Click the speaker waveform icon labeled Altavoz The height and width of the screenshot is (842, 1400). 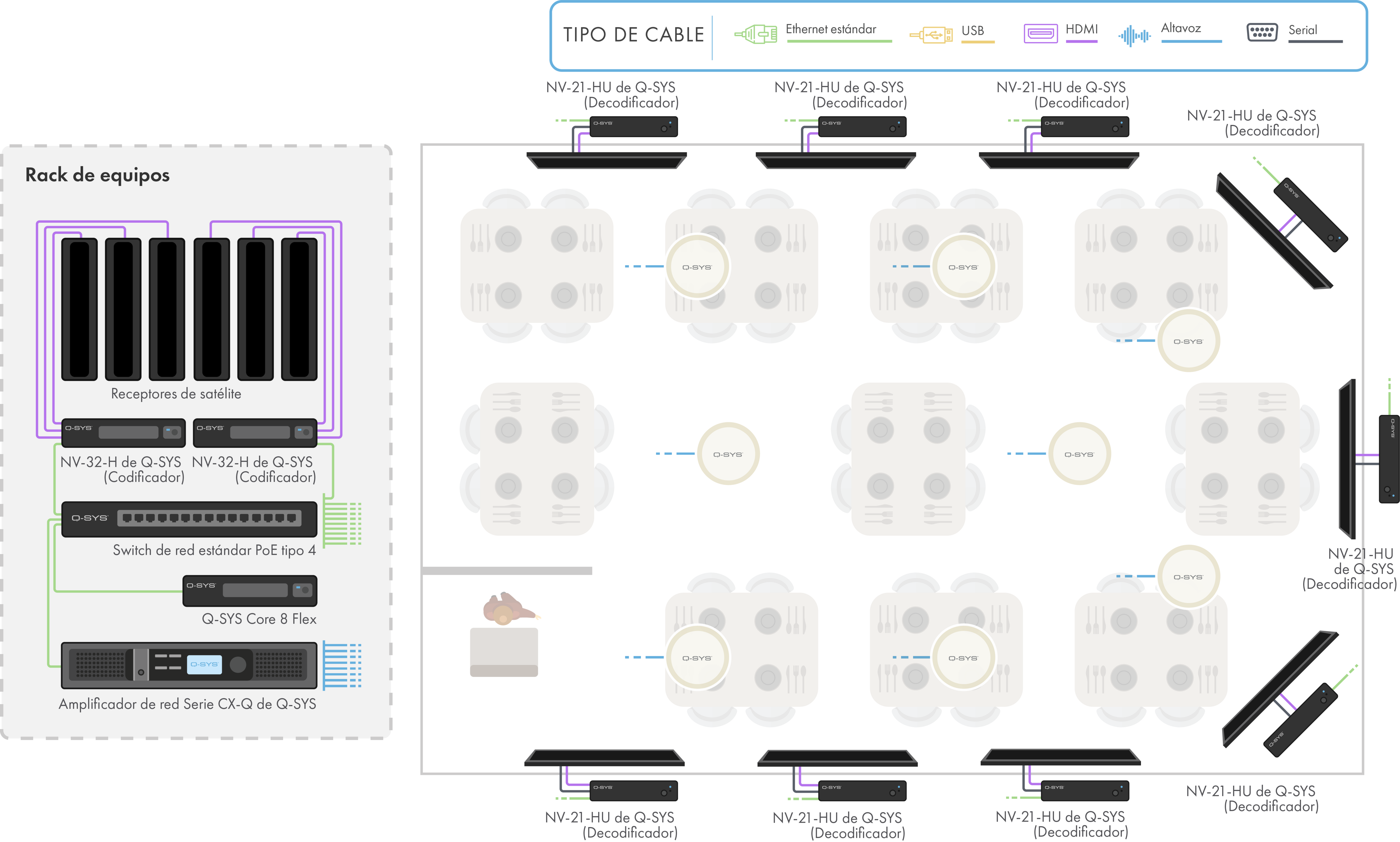click(x=1134, y=36)
